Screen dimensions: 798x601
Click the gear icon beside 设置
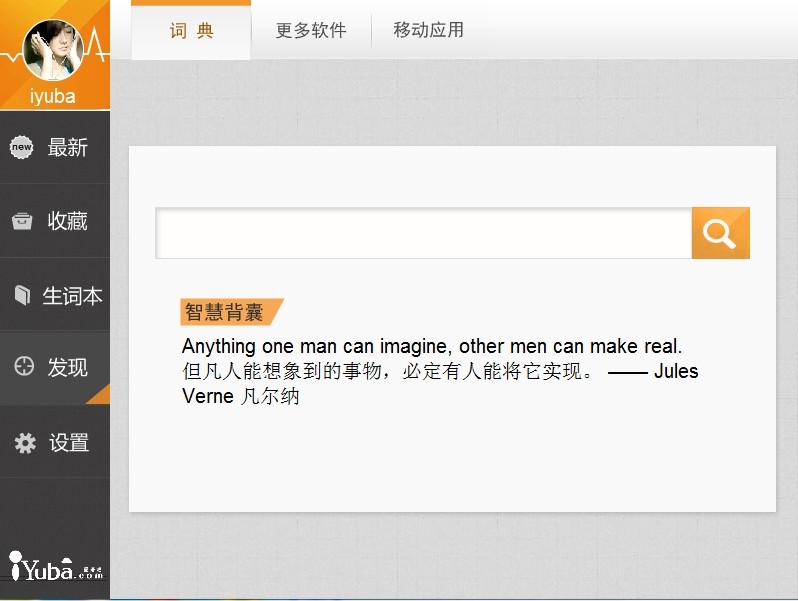click(25, 443)
